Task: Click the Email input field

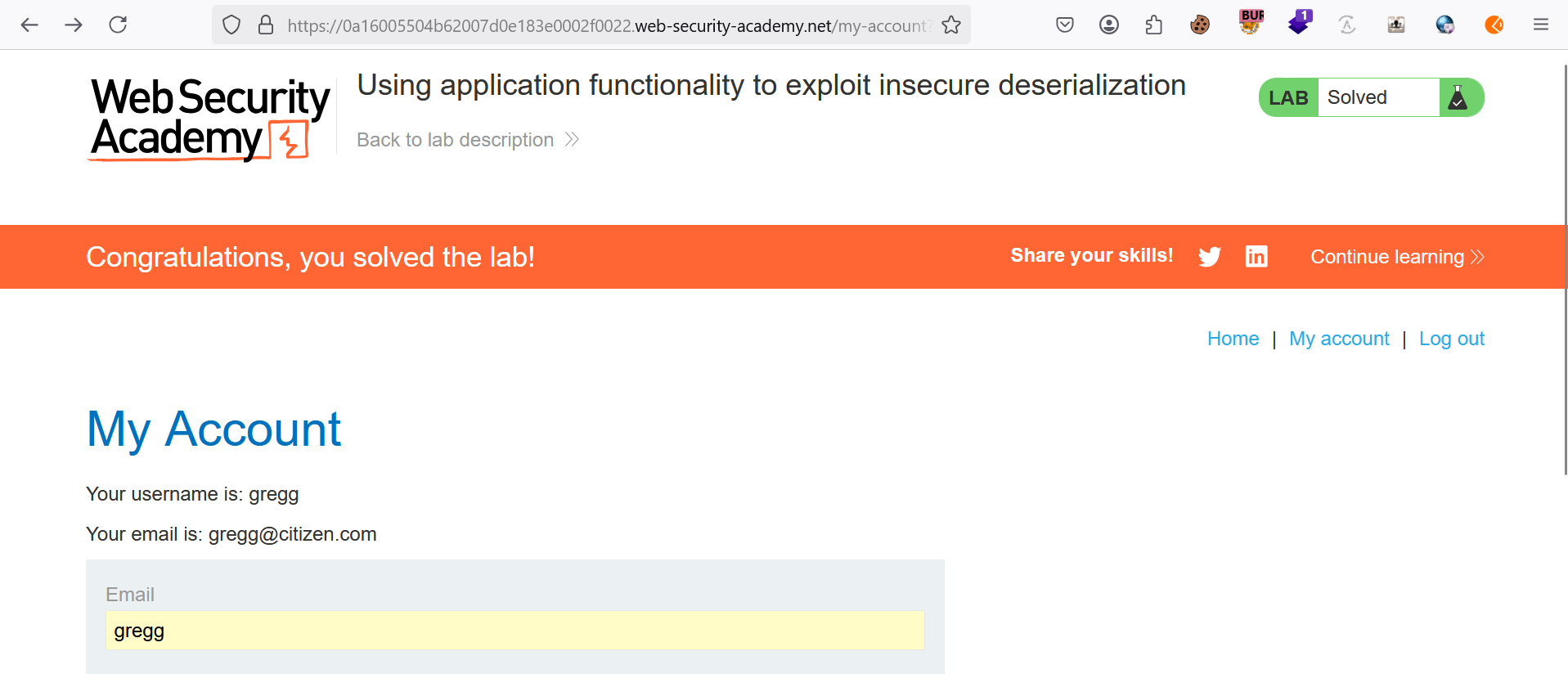Action: pyautogui.click(x=515, y=631)
